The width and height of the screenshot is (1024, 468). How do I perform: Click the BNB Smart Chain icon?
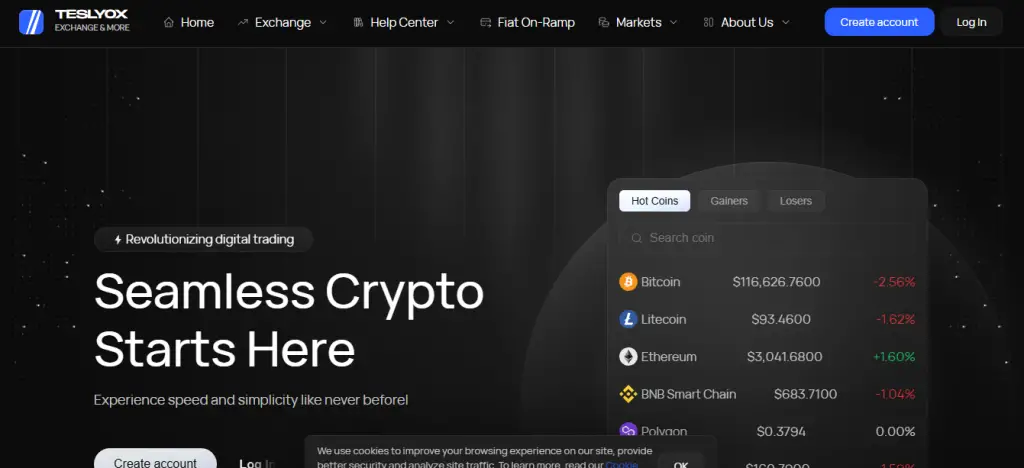click(628, 394)
